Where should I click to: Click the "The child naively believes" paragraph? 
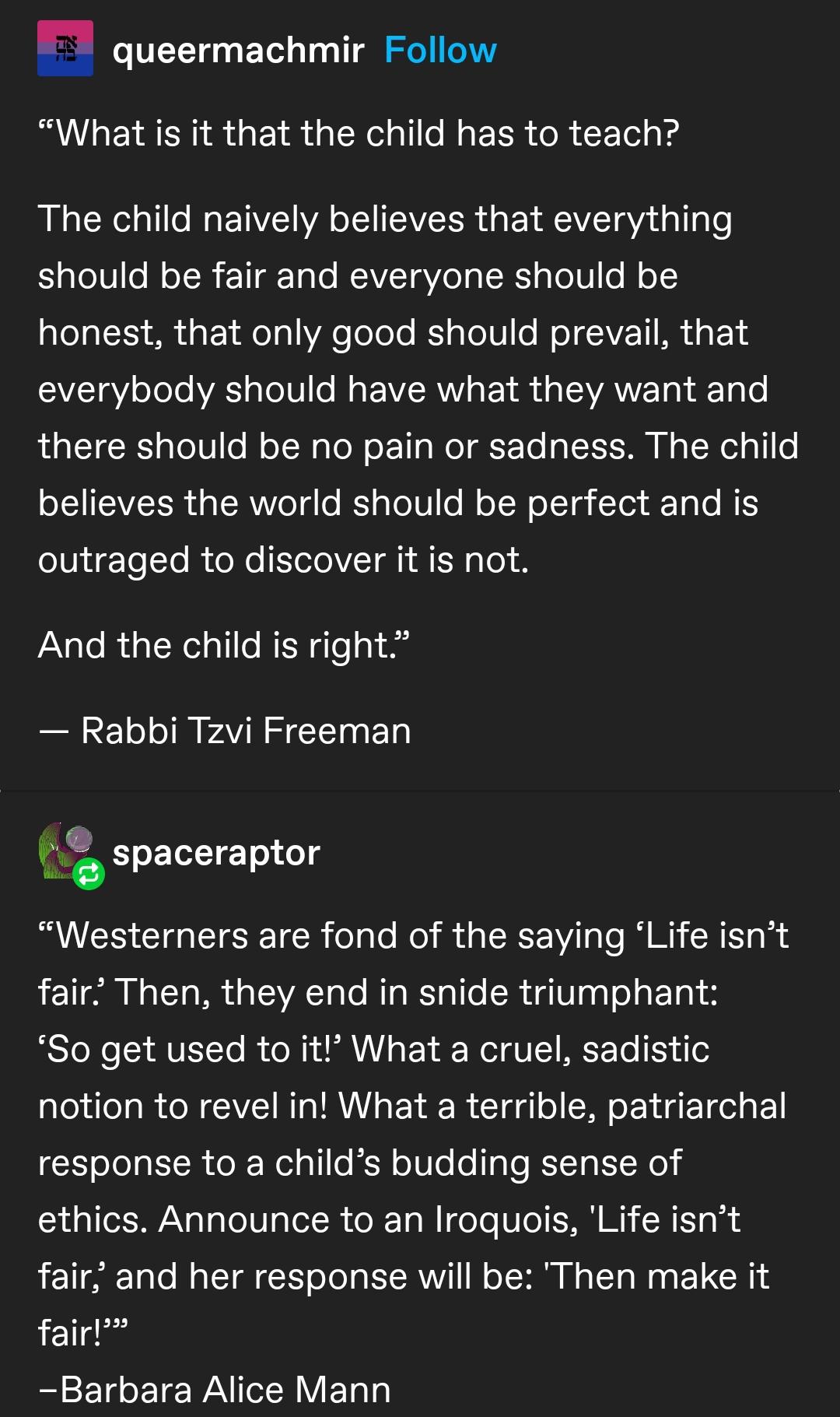[418, 389]
